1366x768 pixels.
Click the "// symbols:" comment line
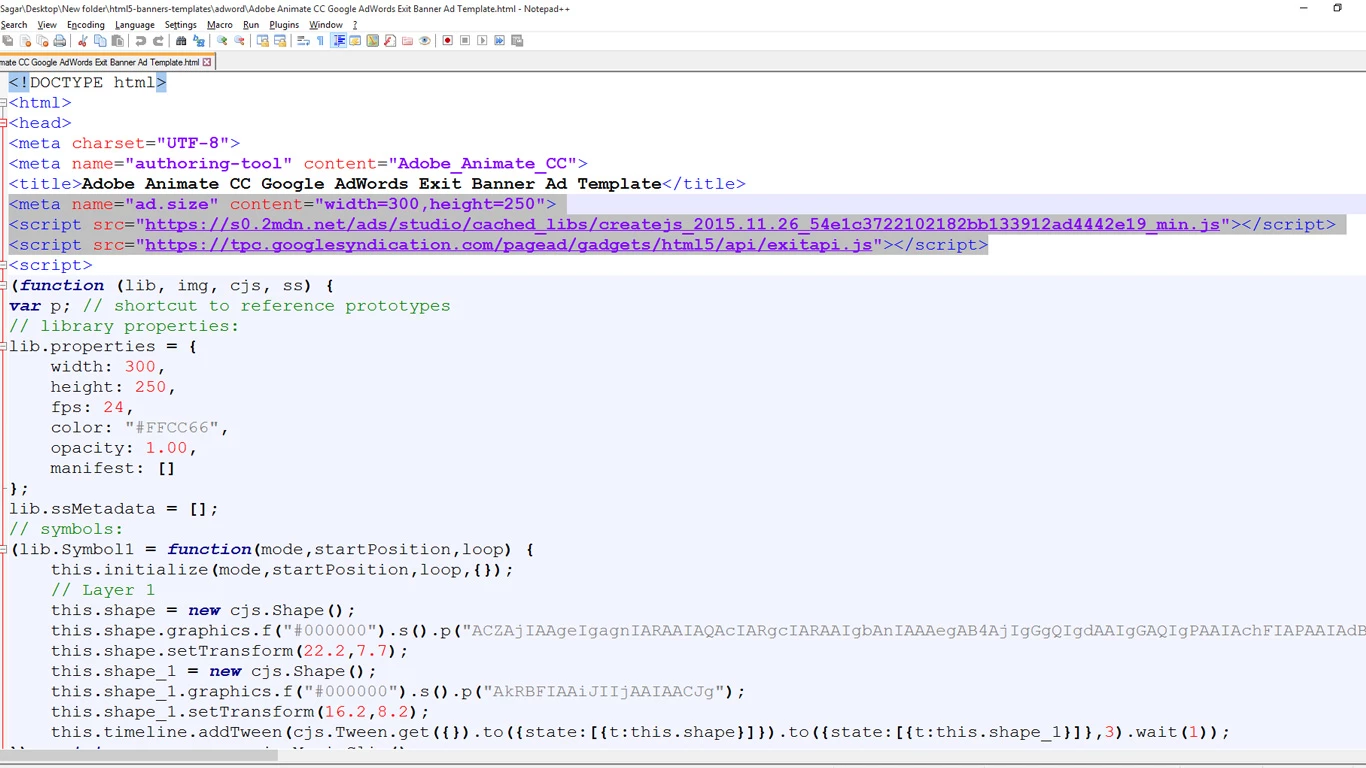coord(66,529)
